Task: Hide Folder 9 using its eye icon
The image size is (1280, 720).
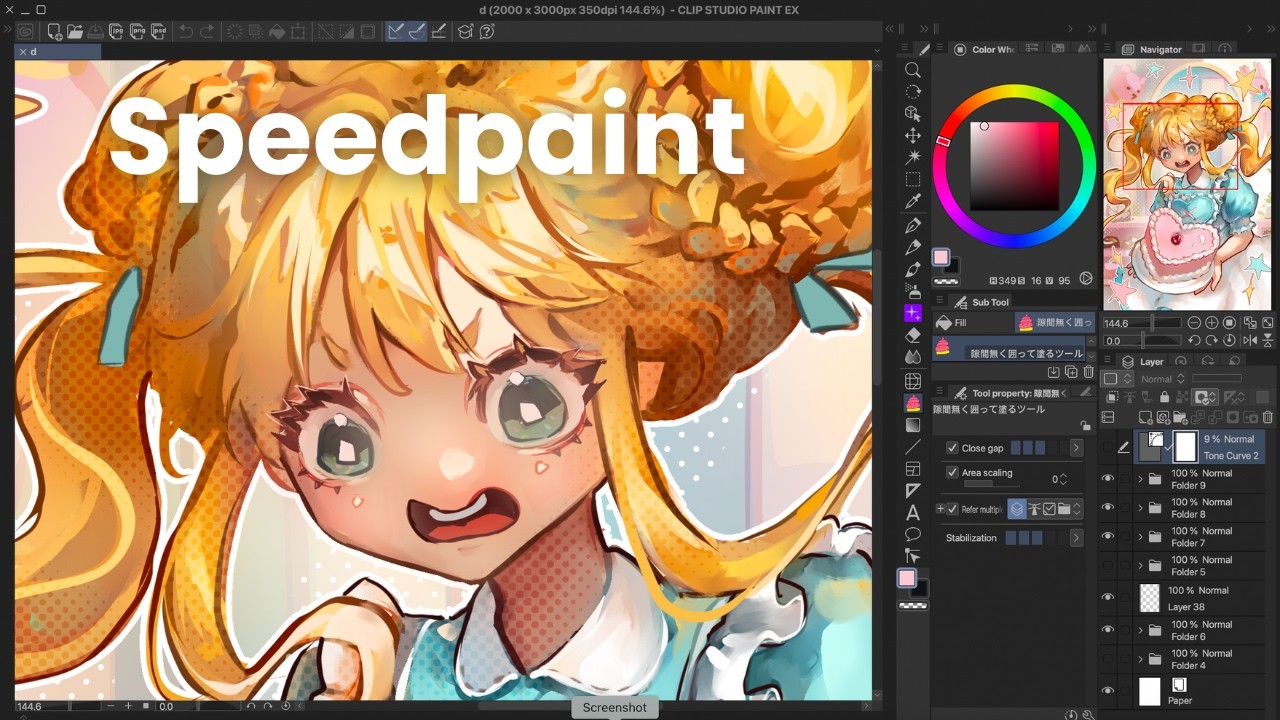Action: tap(1107, 479)
